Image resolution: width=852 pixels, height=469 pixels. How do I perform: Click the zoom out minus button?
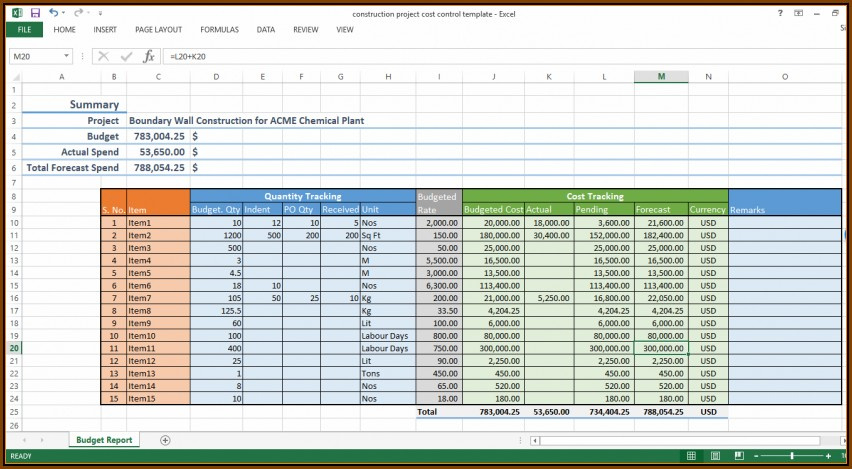756,456
